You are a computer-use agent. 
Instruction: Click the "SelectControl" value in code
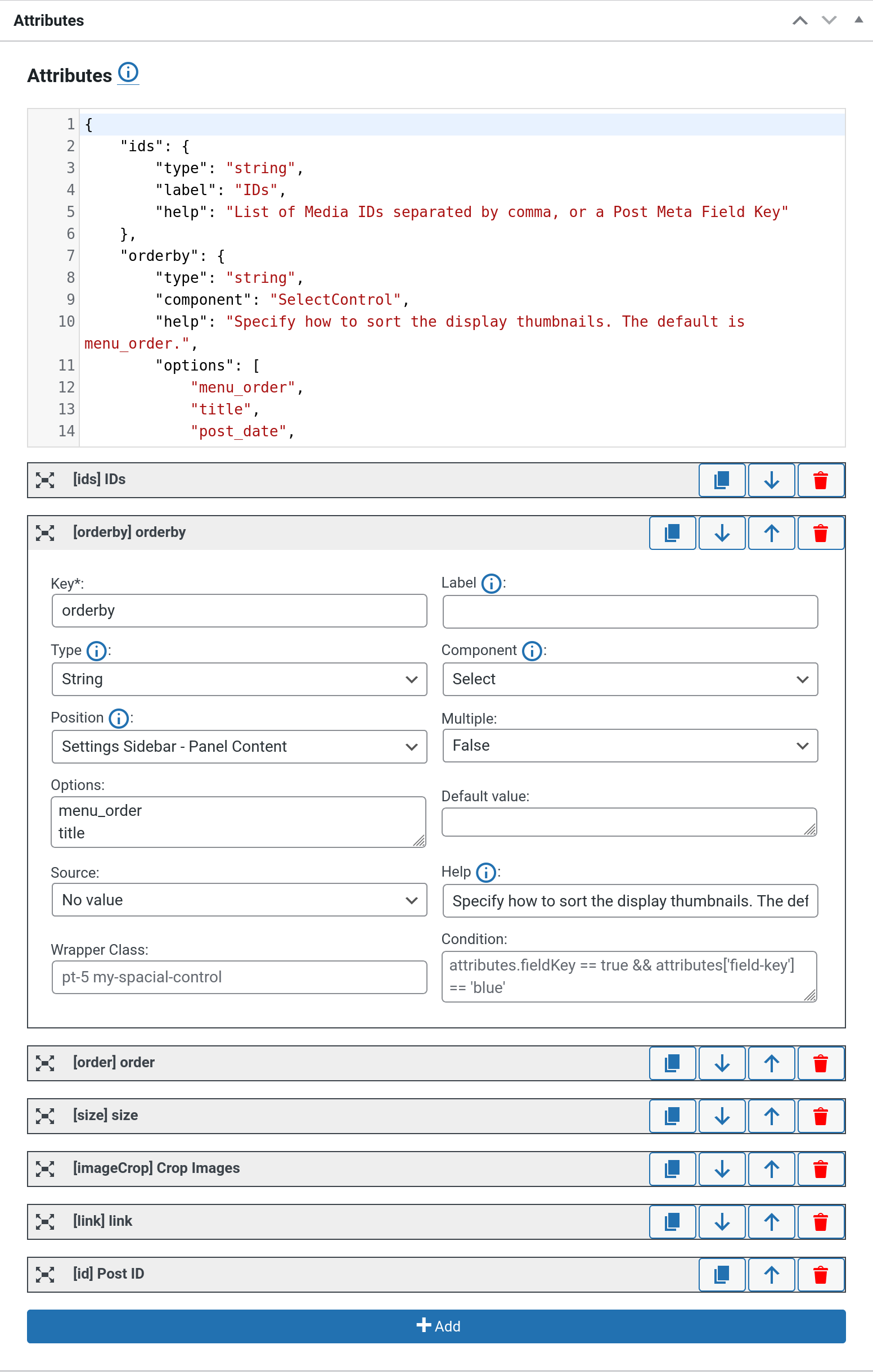335,300
